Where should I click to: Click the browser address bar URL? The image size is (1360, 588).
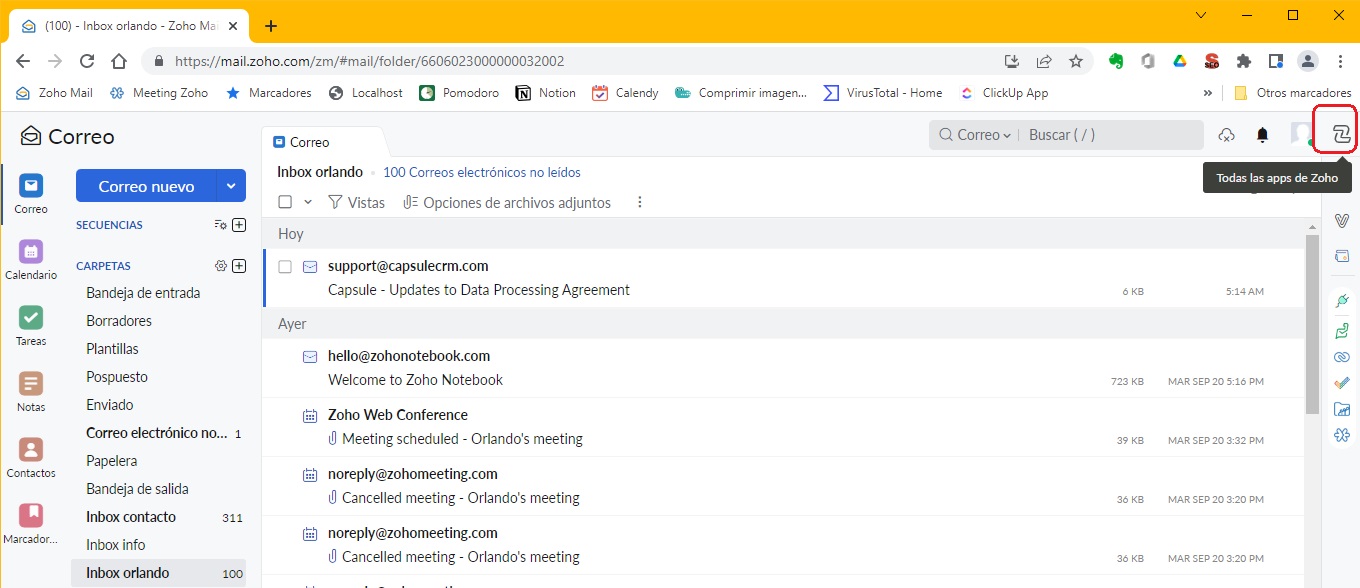pos(369,61)
